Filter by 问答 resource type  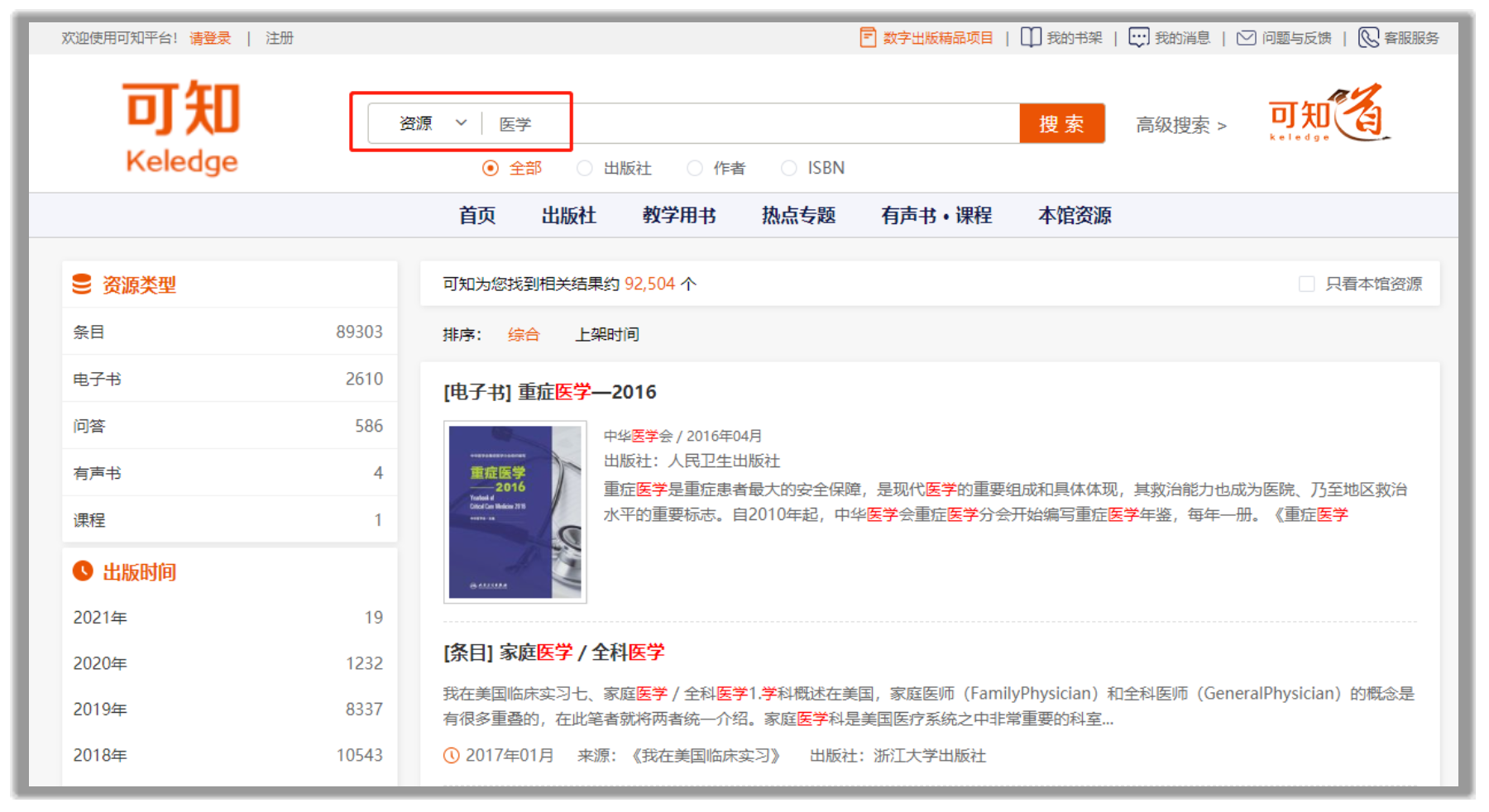coord(228,426)
